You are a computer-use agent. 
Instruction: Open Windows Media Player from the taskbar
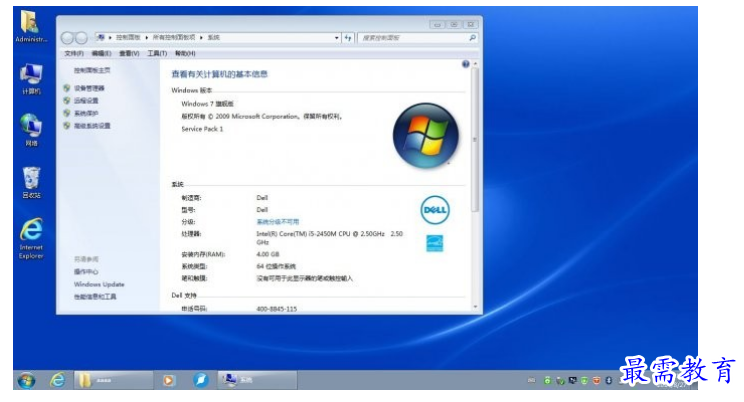tap(168, 380)
